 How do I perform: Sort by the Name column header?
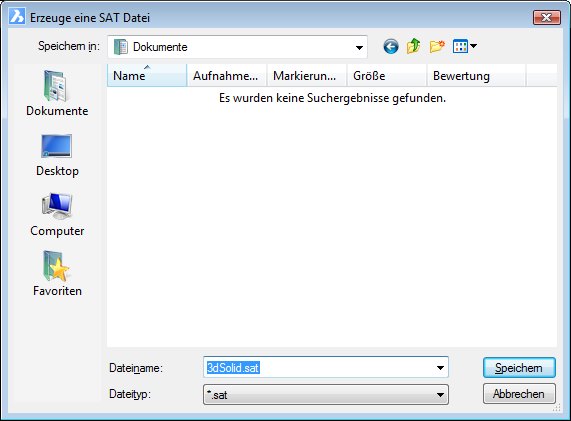147,75
